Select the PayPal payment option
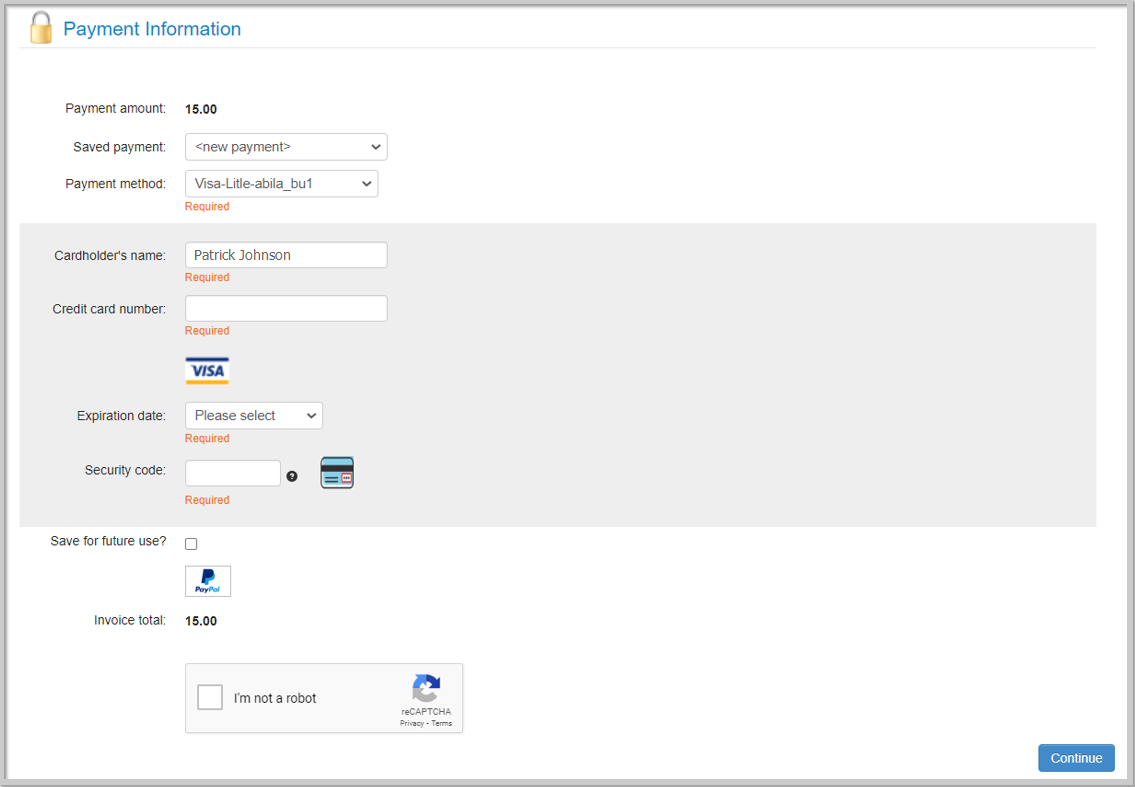 (207, 580)
